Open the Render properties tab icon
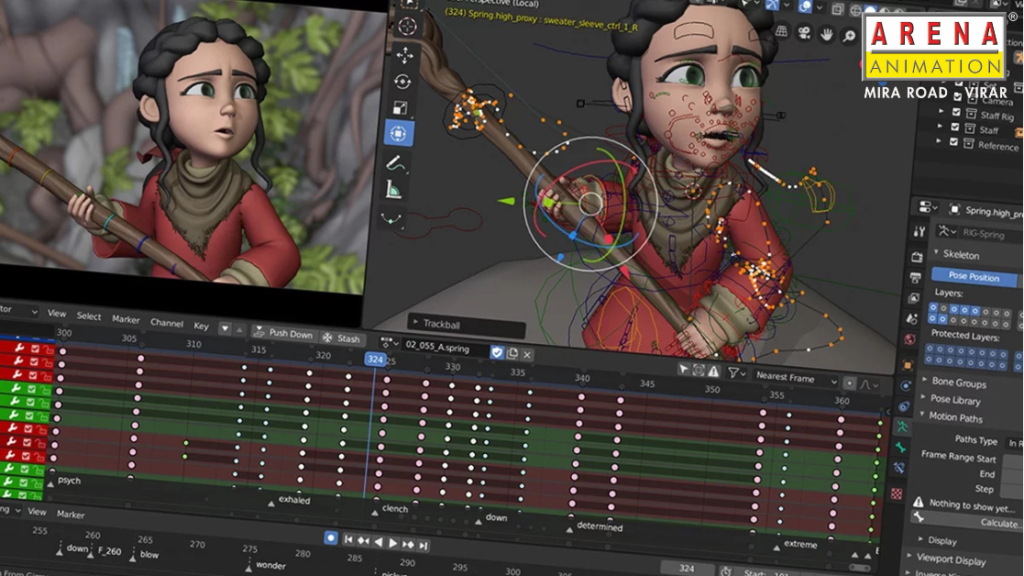Screen dimensions: 1024x576 pos(916,257)
